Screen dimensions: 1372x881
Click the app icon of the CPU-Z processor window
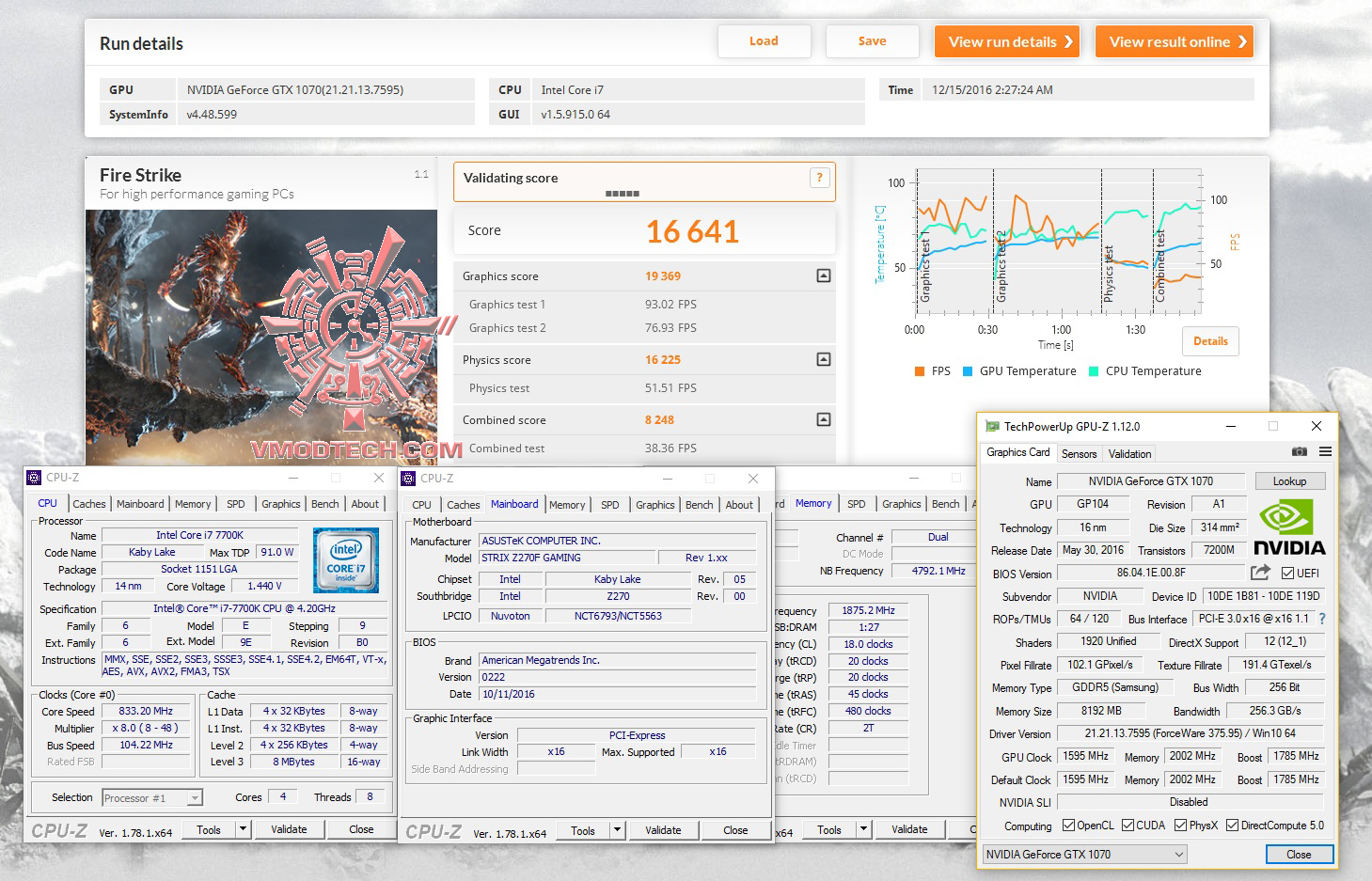[35, 477]
